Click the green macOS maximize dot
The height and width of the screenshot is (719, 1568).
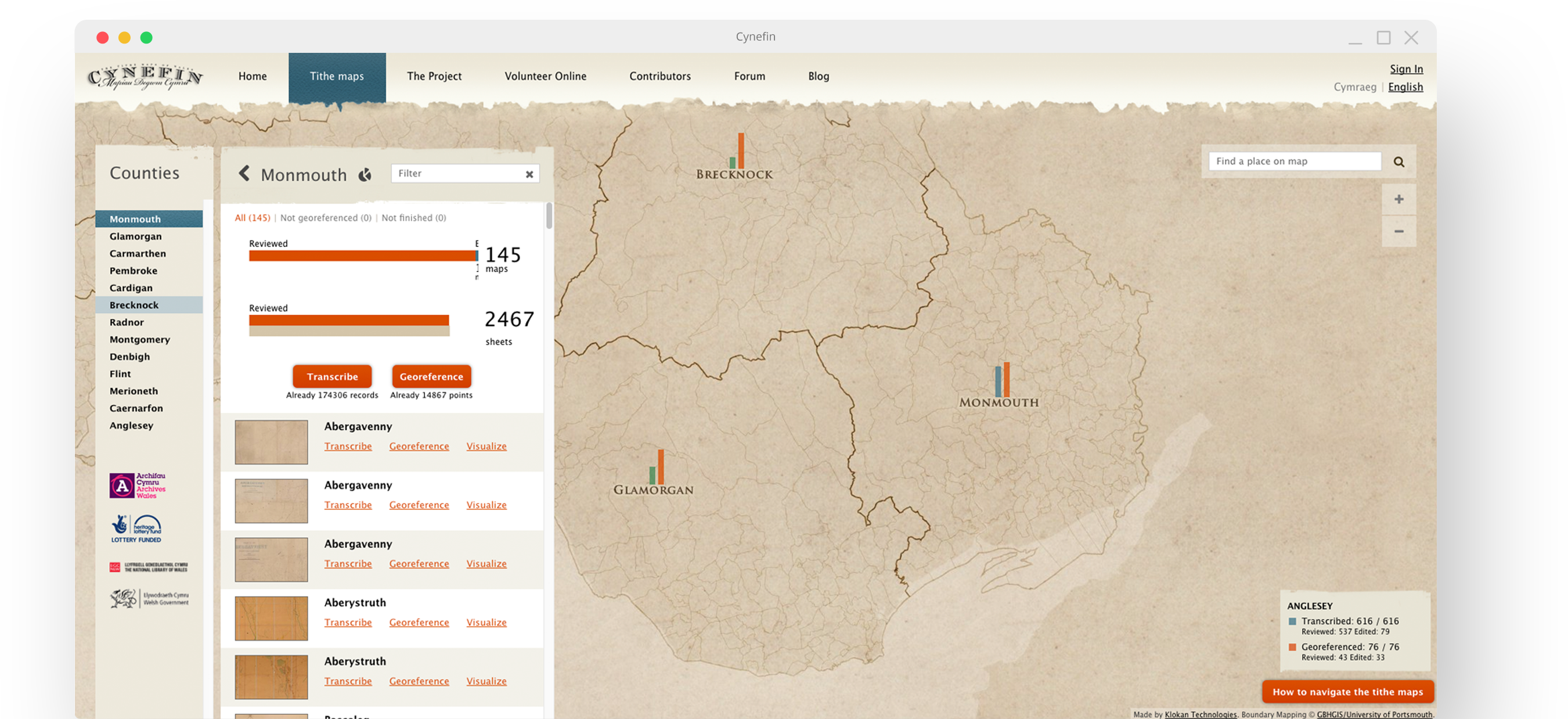[x=146, y=38]
